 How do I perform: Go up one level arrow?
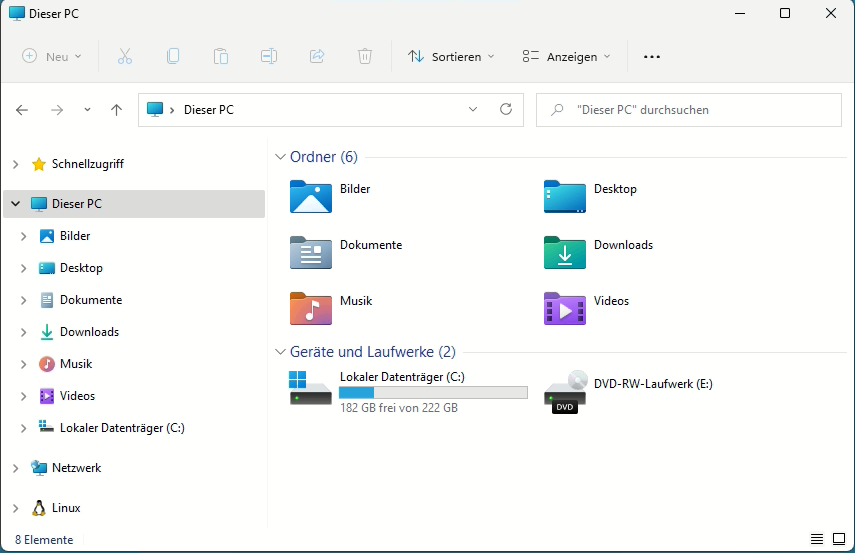pyautogui.click(x=116, y=110)
